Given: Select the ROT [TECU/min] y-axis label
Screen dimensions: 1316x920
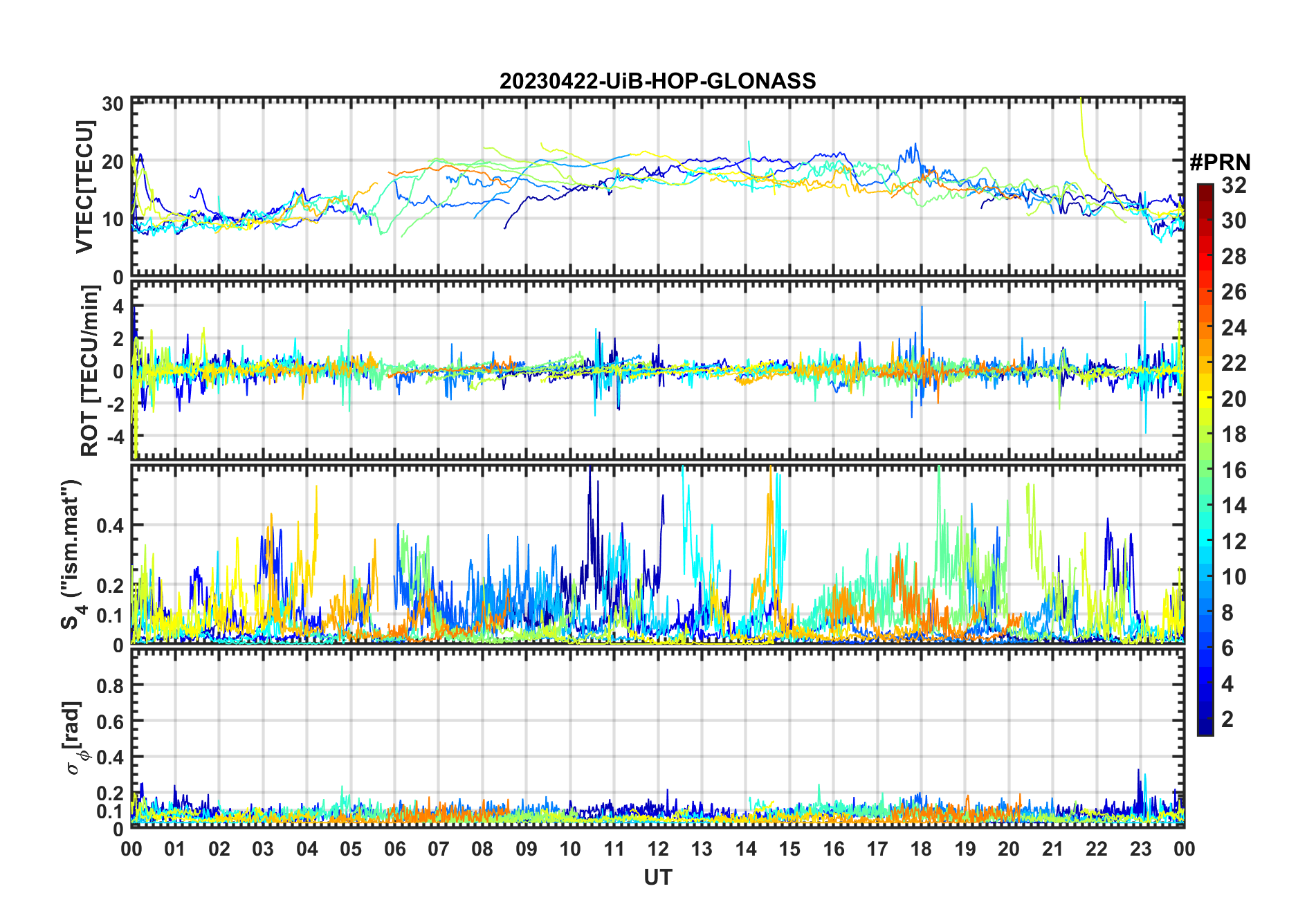Looking at the screenshot, I should coord(89,370).
